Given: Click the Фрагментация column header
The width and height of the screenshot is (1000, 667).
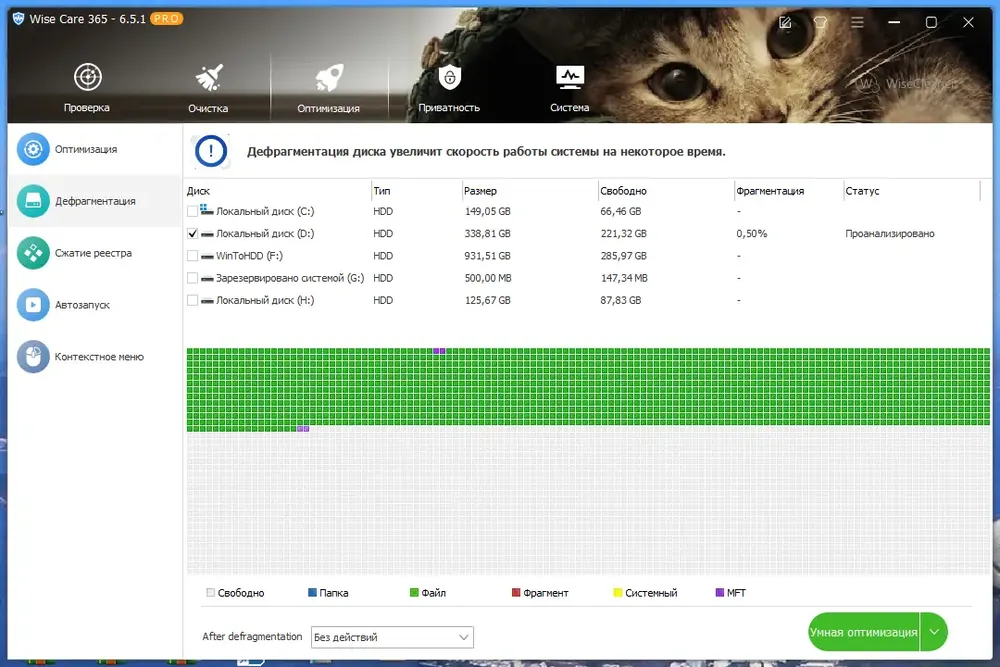Looking at the screenshot, I should pyautogui.click(x=770, y=191).
